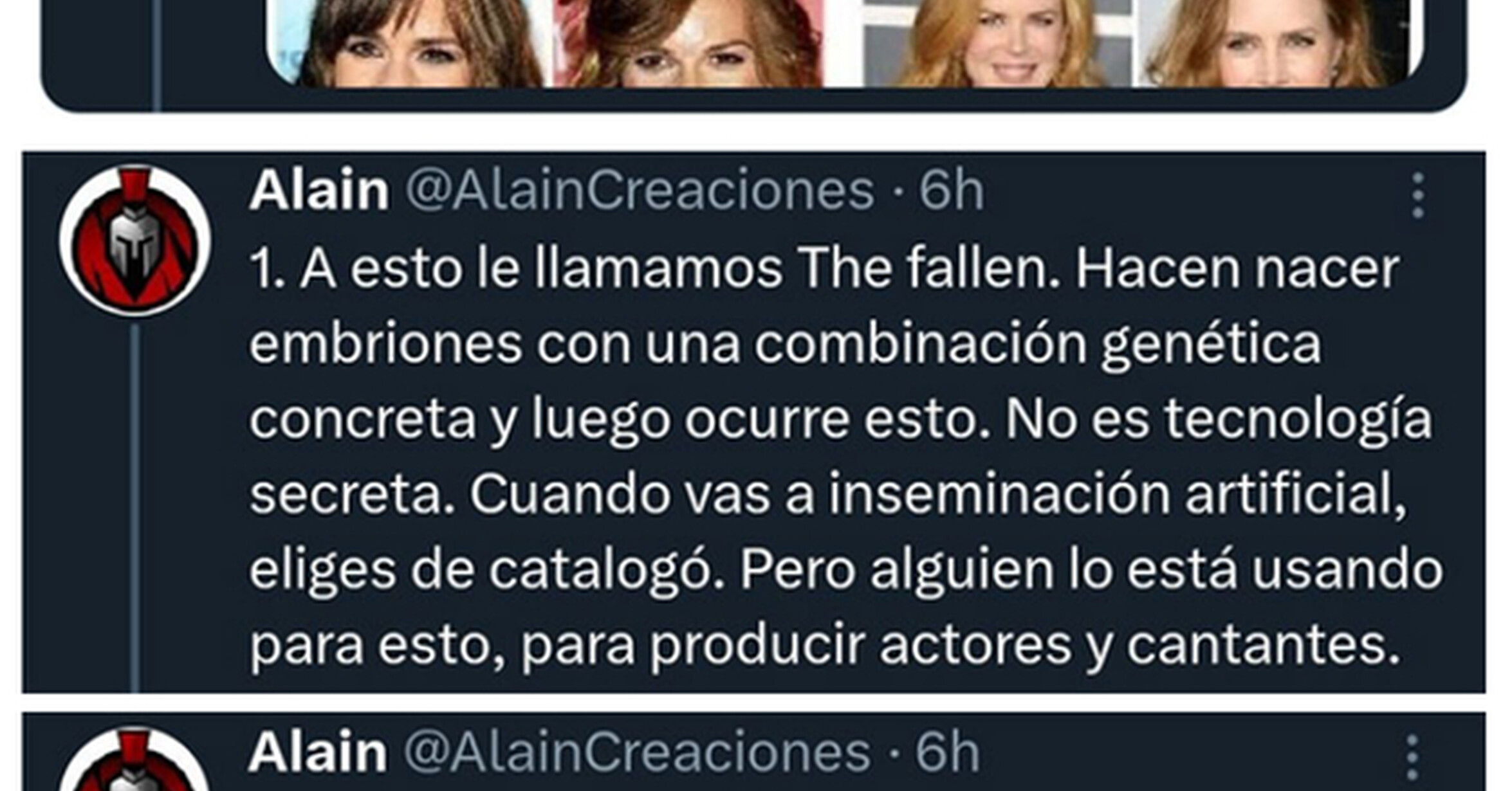This screenshot has width=1512, height=791.
Task: Open the quoted tweet card containing the photos
Action: [754, 55]
